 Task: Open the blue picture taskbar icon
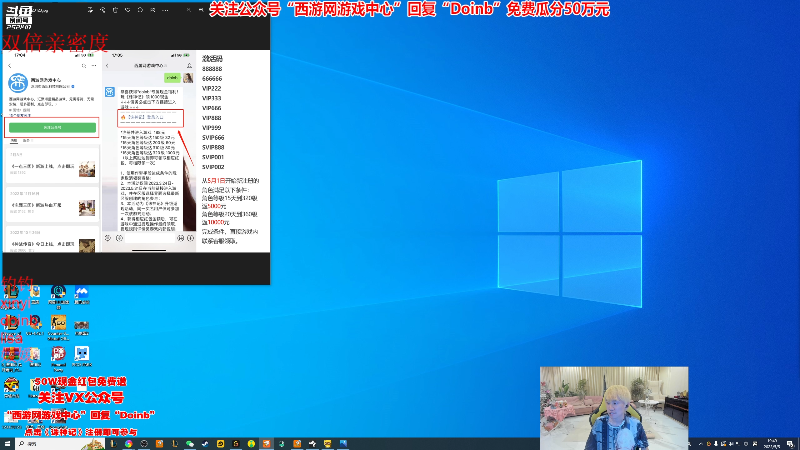pos(343,444)
